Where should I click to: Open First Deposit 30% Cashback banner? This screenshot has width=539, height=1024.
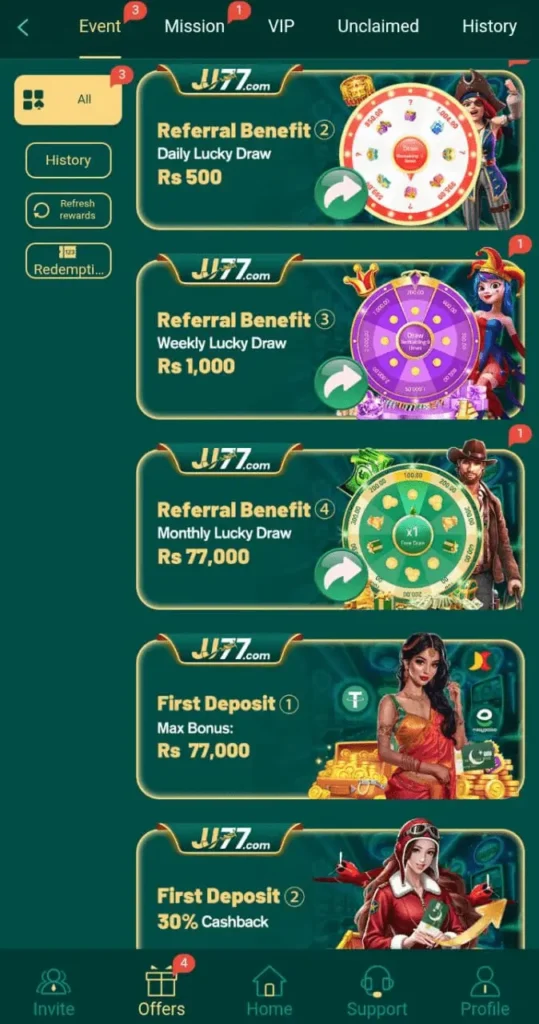[330, 887]
